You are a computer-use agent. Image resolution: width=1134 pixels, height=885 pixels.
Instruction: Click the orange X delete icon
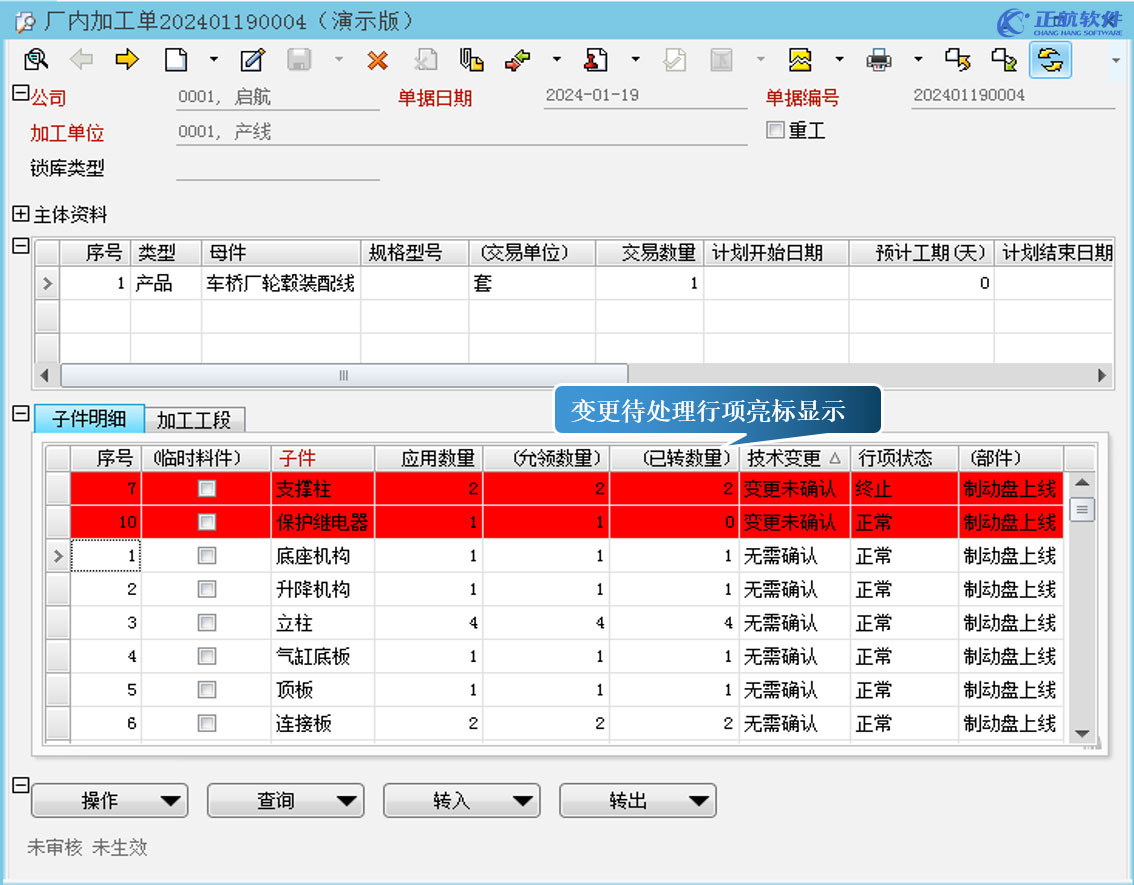click(377, 60)
